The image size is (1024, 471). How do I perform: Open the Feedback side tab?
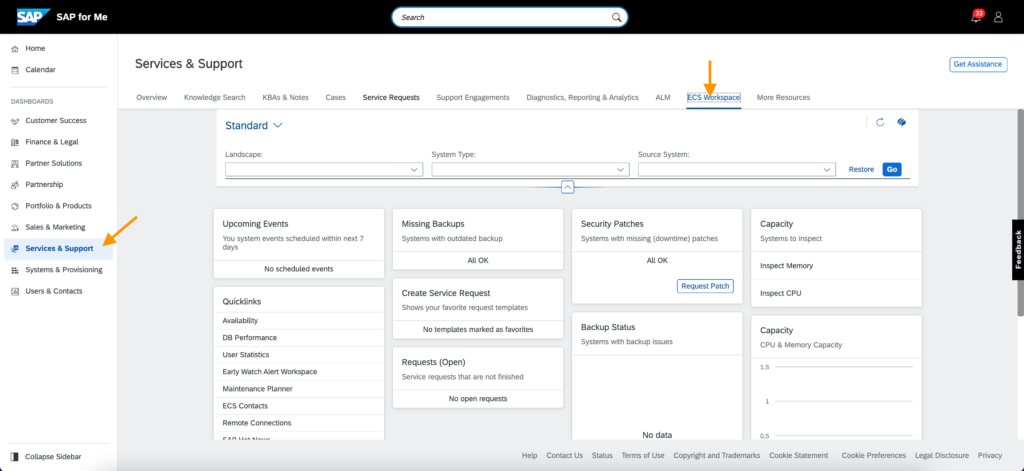(x=1017, y=250)
